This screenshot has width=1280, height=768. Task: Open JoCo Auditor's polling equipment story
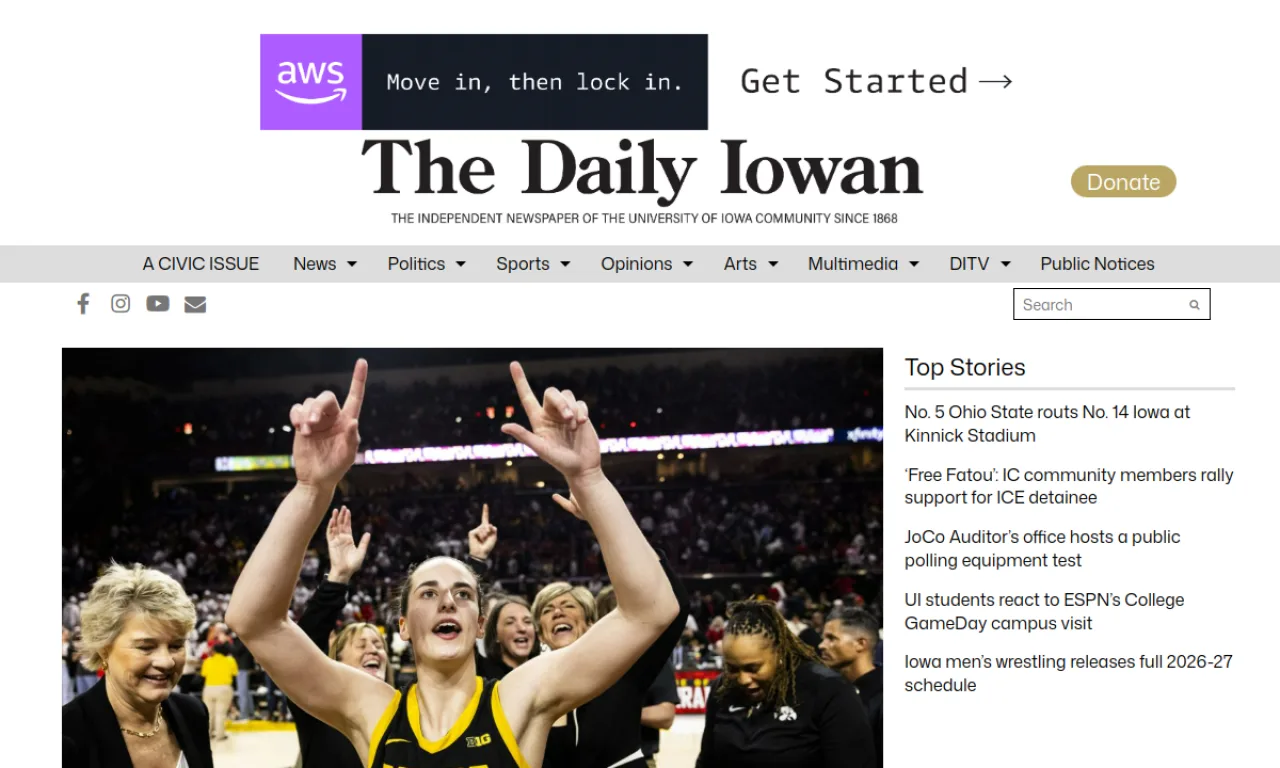point(1042,549)
